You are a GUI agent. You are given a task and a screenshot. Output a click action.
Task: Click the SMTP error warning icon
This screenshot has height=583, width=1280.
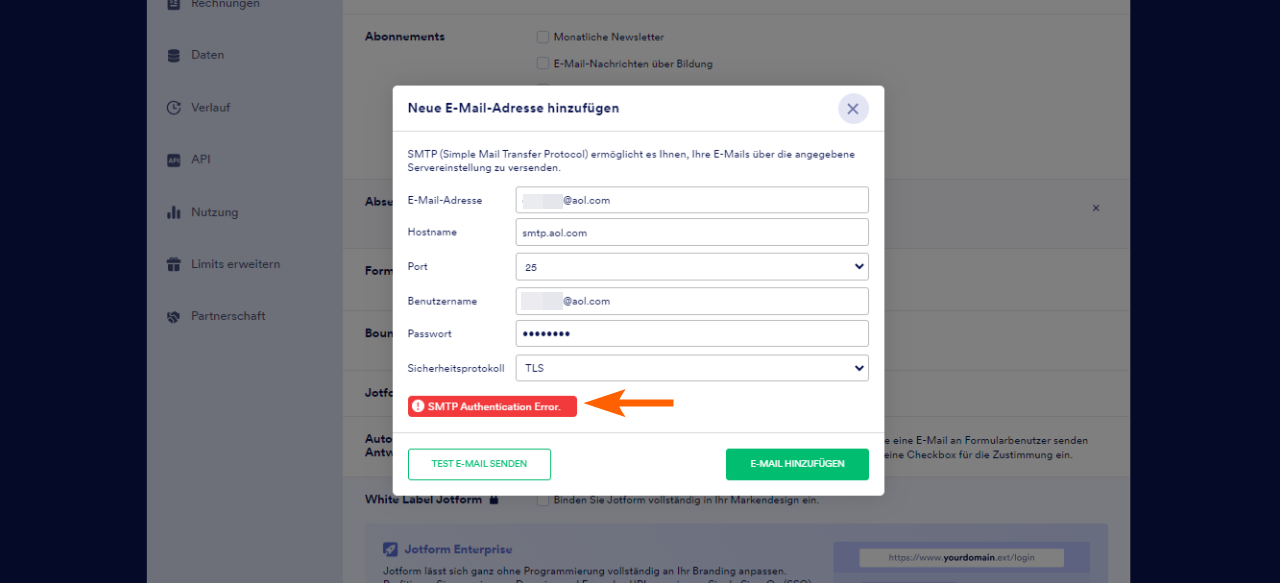pyautogui.click(x=418, y=407)
